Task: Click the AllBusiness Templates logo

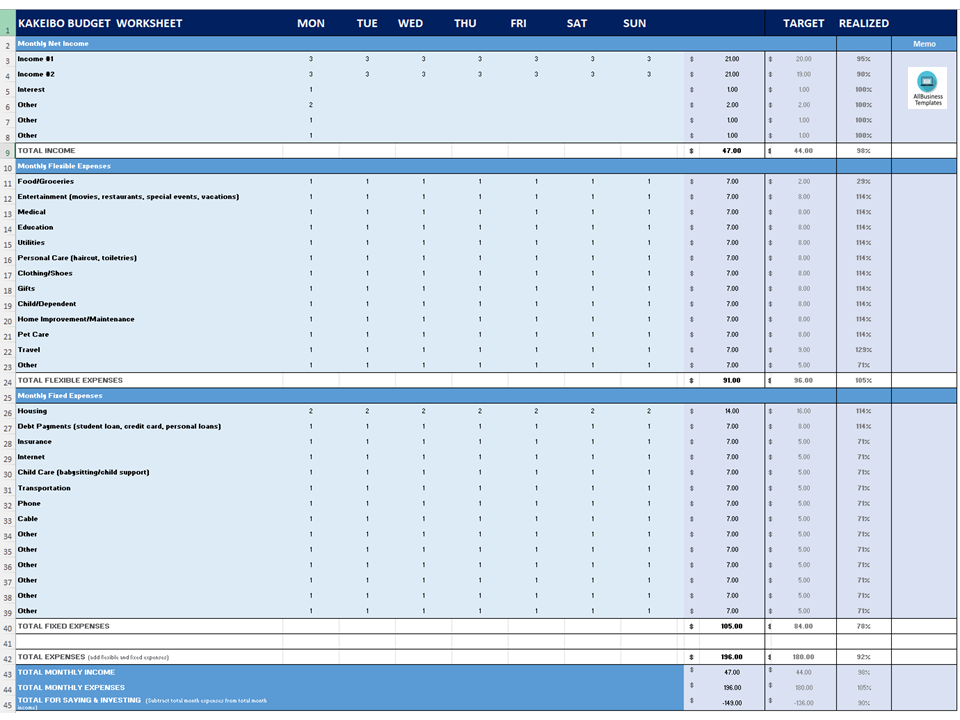Action: click(927, 89)
